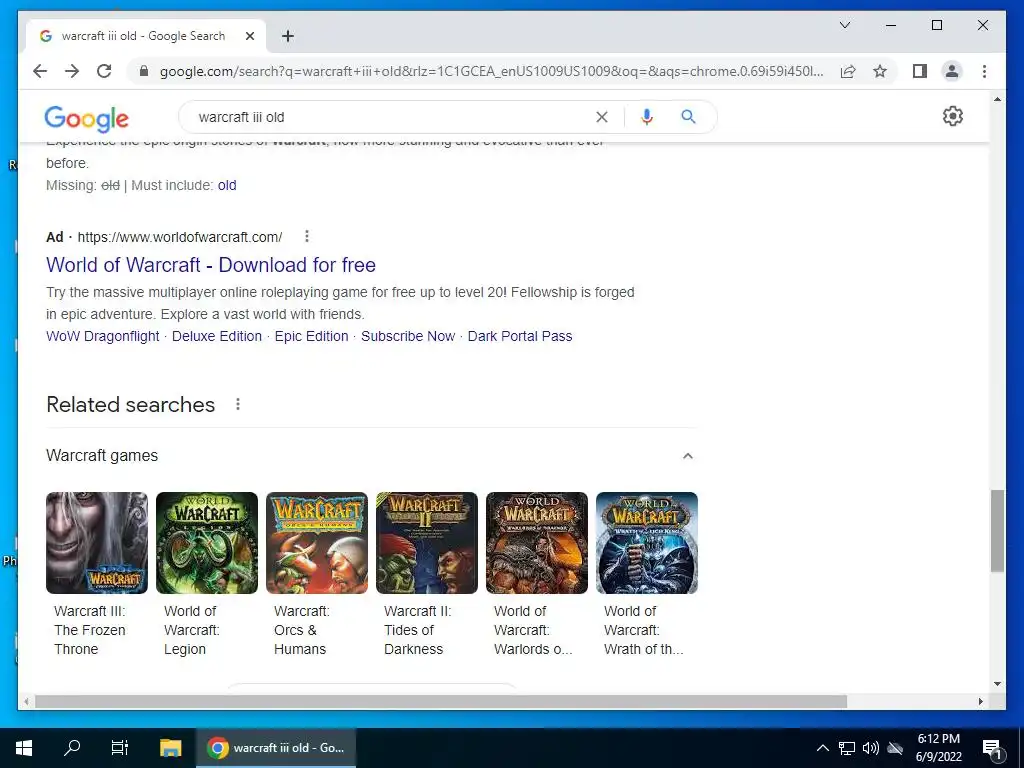Go back using the browser back arrow
This screenshot has height=768, width=1024.
click(40, 71)
